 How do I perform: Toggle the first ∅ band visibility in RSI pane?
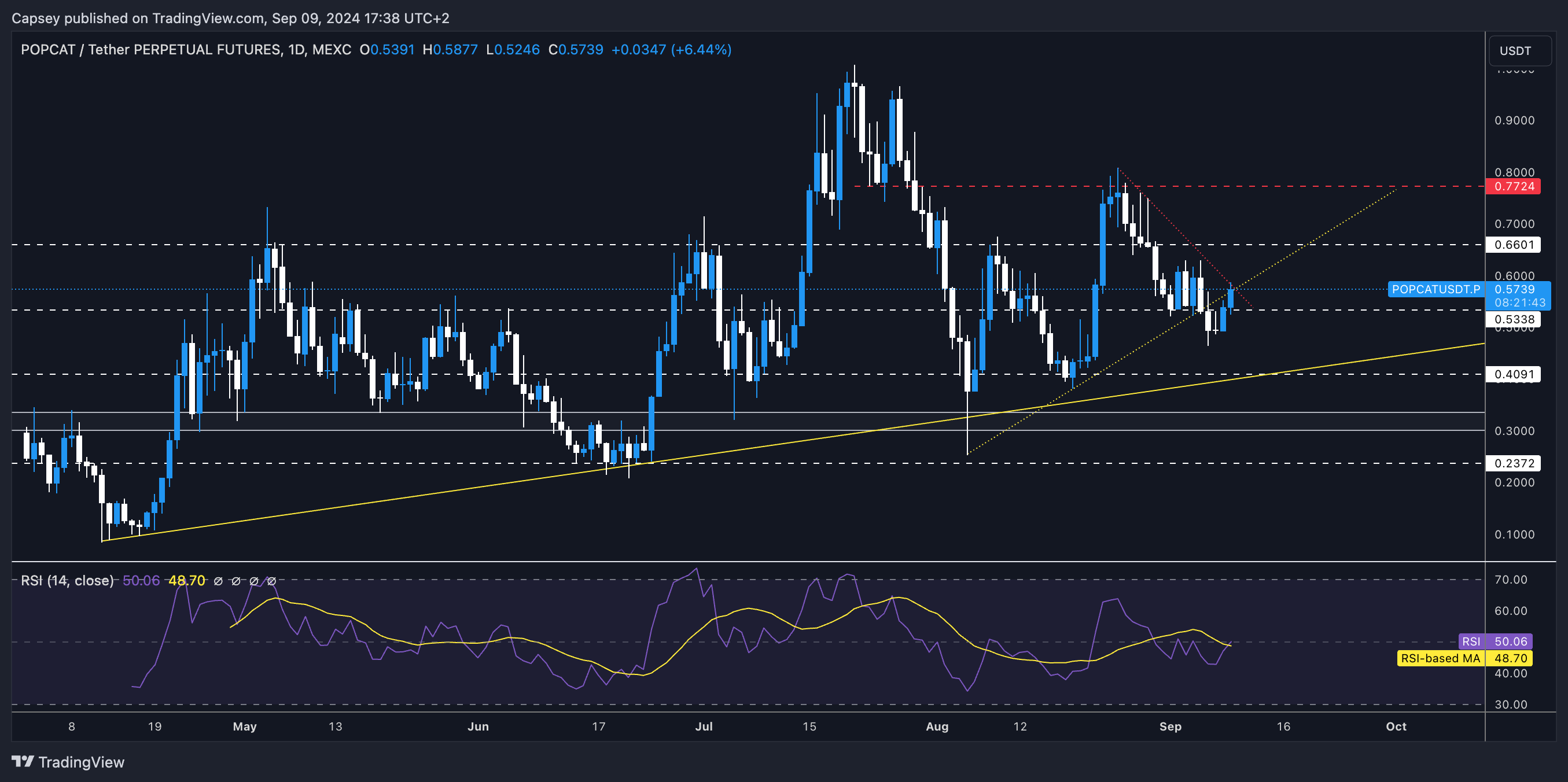tap(219, 581)
